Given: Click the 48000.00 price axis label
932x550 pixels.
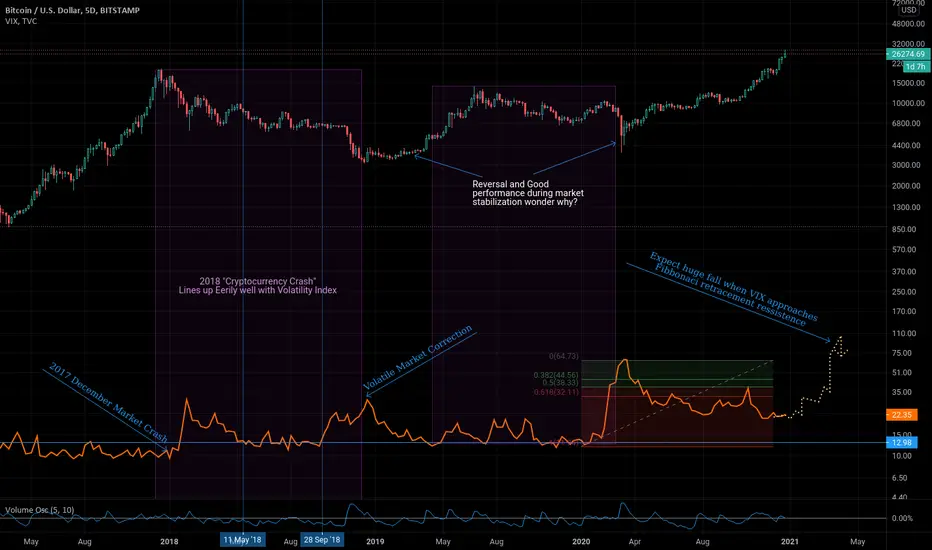Looking at the screenshot, I should point(908,24).
